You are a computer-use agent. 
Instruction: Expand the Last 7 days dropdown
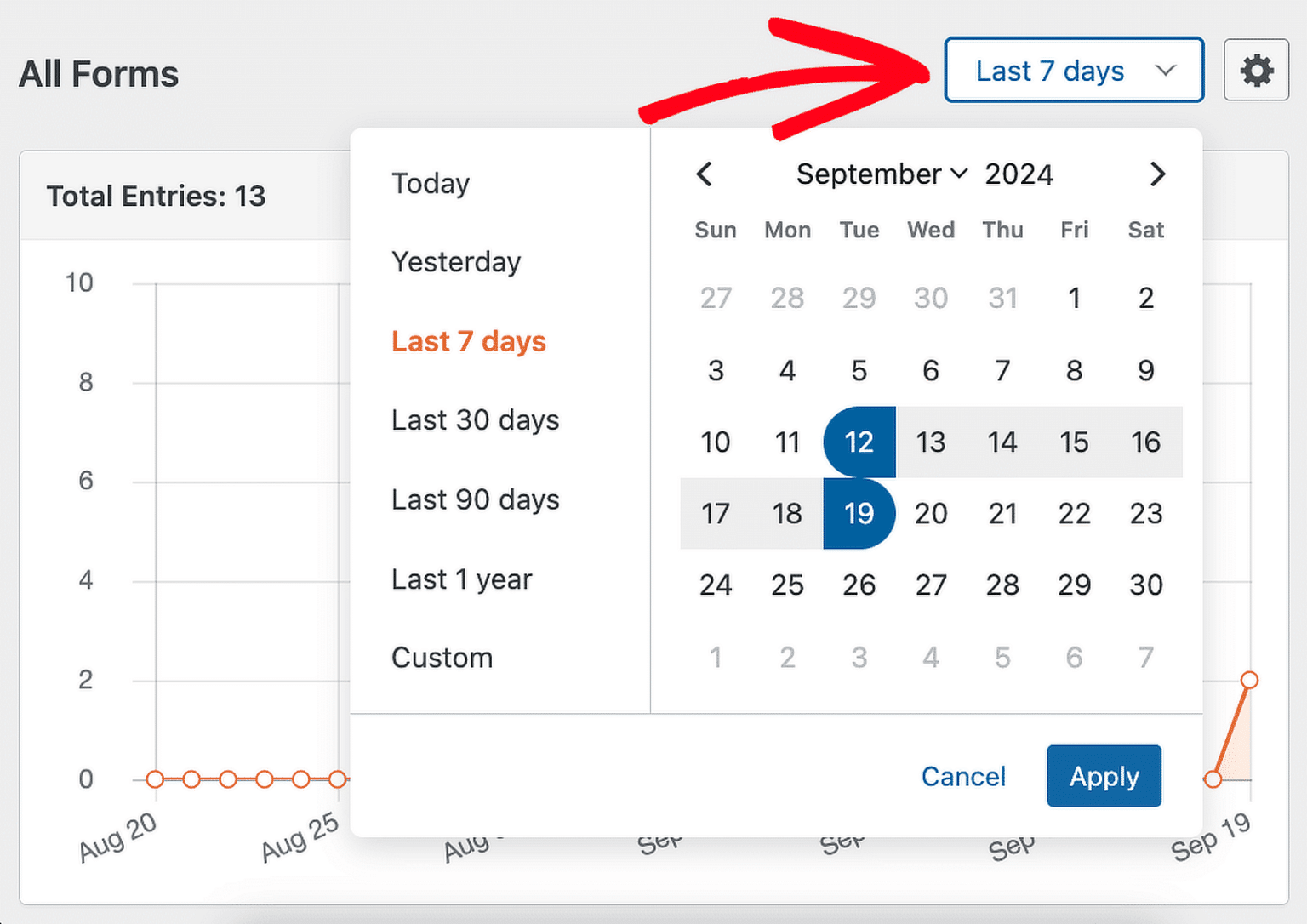click(1074, 71)
